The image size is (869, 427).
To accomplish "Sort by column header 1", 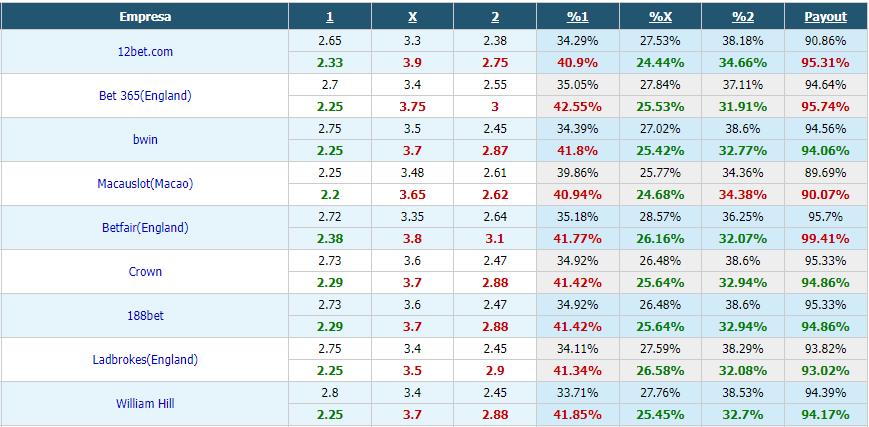I will click(x=330, y=17).
